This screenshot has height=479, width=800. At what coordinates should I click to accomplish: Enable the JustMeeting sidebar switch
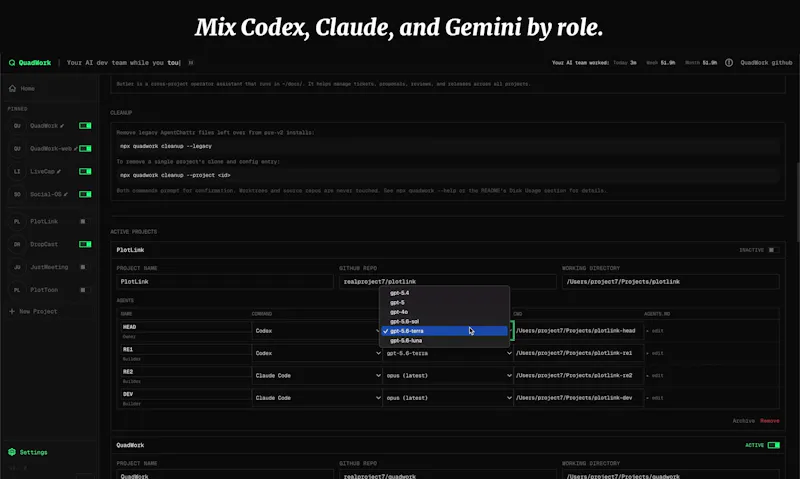(x=83, y=267)
